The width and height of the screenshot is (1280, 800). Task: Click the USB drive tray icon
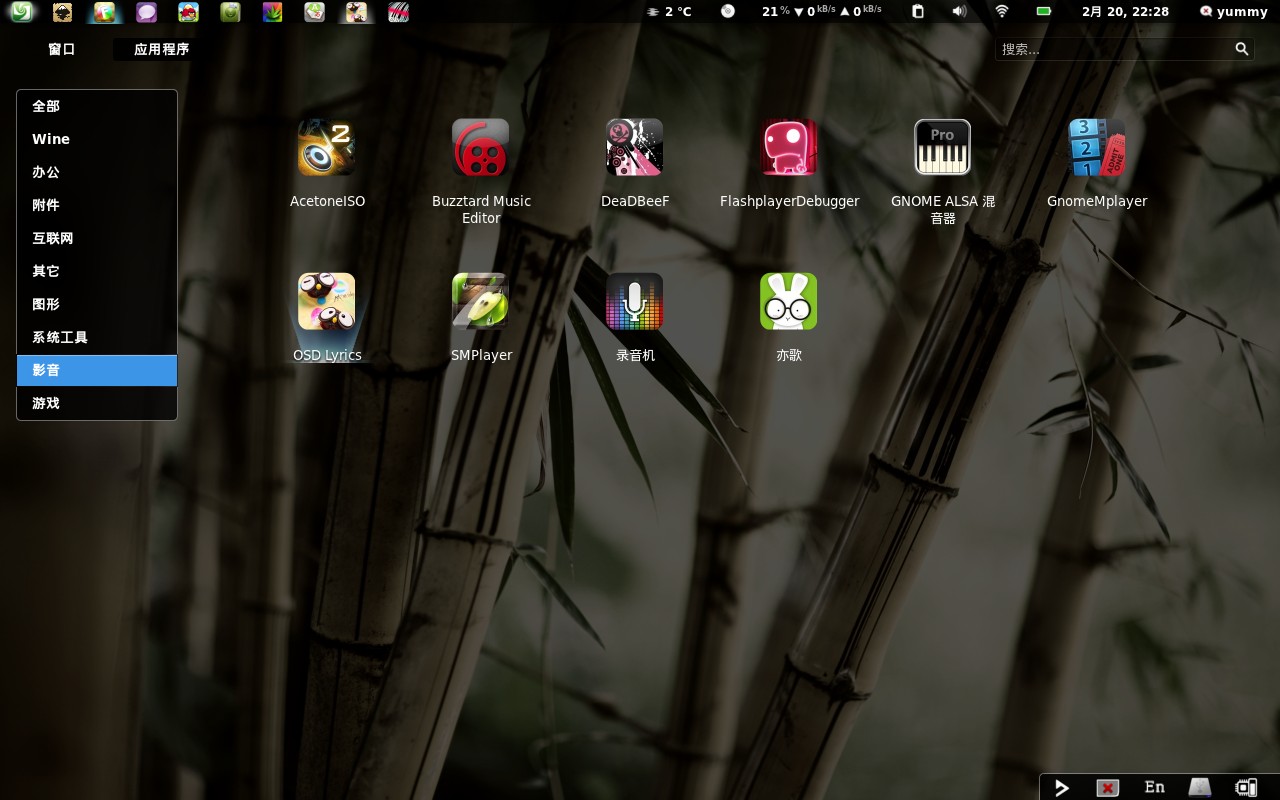pos(1200,787)
